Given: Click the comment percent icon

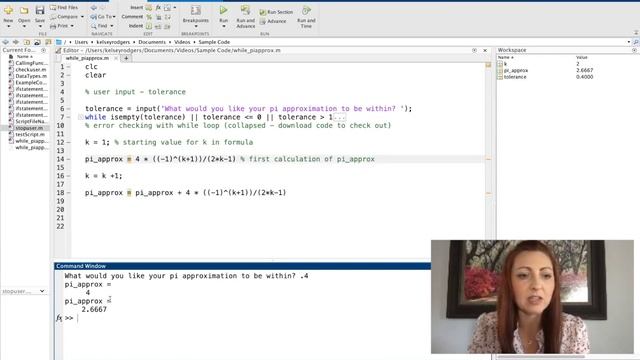Looking at the screenshot, I should 149,17.
